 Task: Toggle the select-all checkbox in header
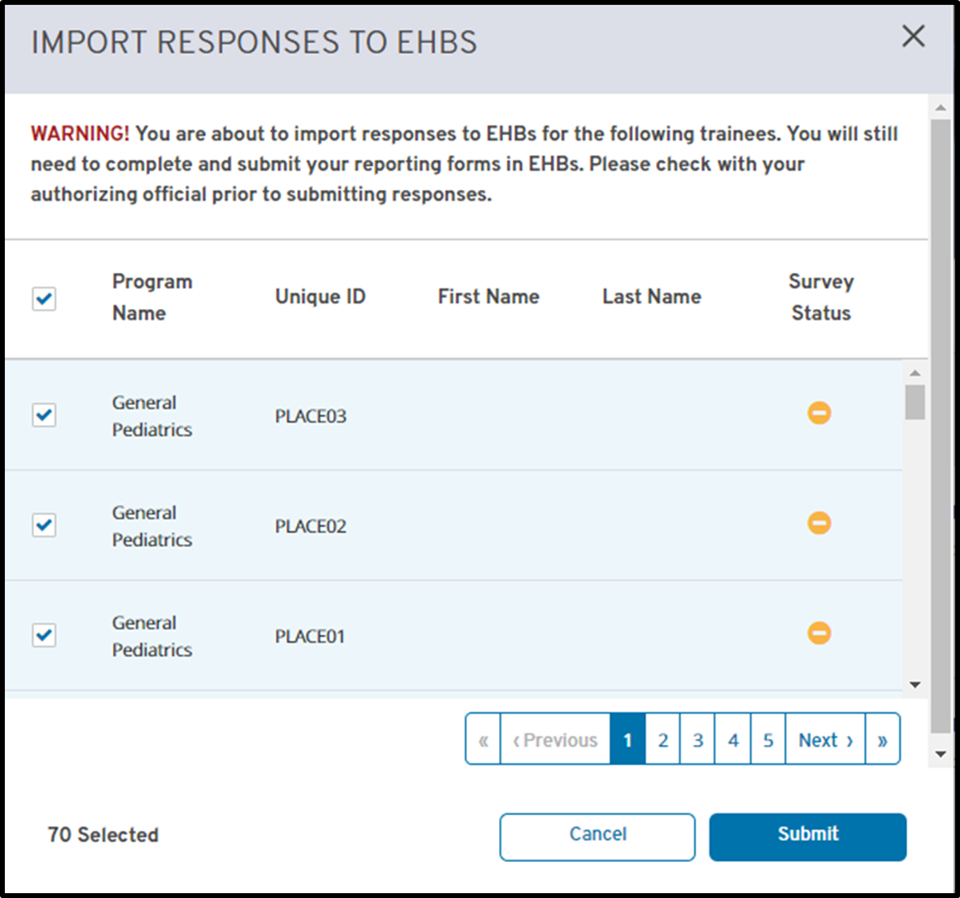44,299
